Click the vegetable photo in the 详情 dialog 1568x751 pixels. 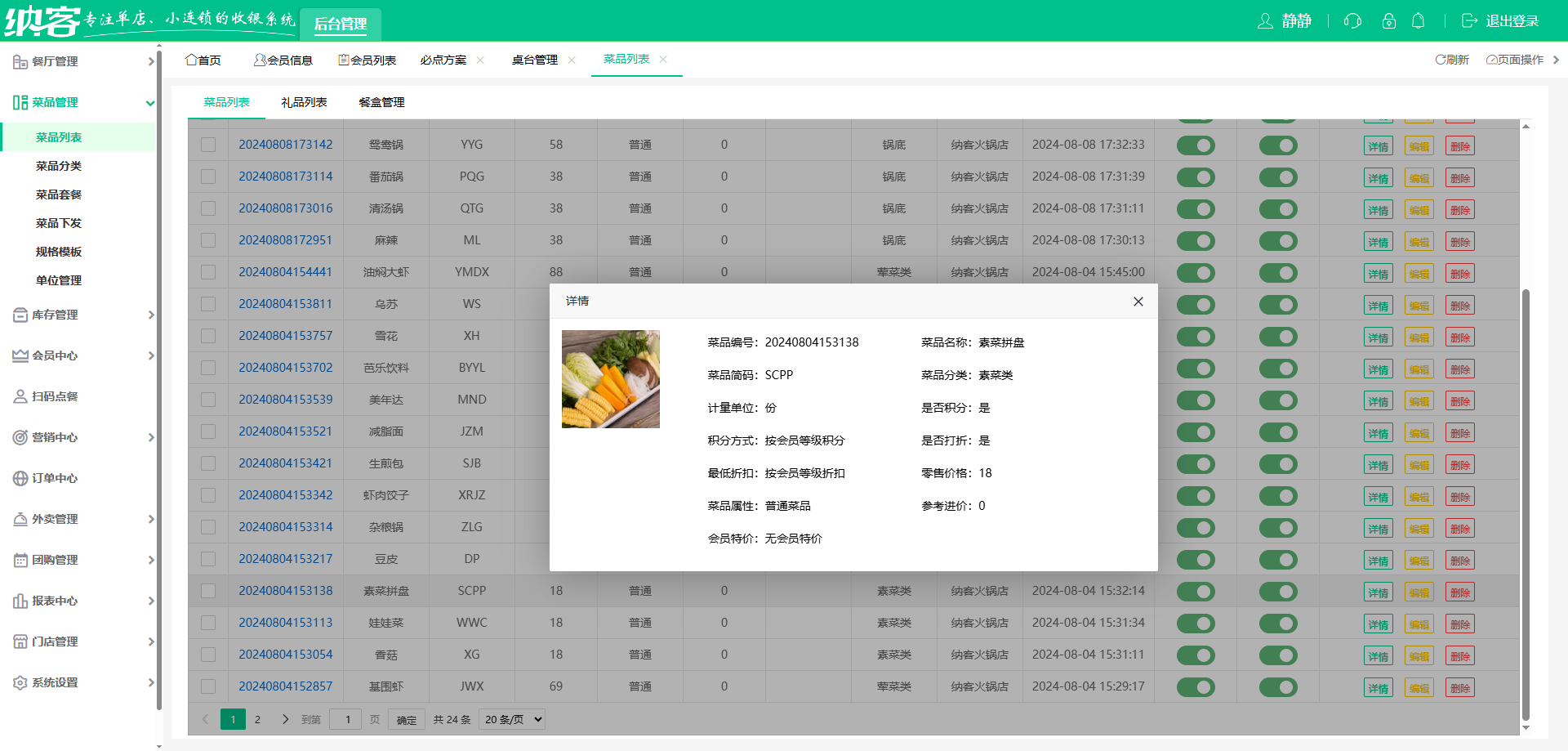click(x=610, y=378)
